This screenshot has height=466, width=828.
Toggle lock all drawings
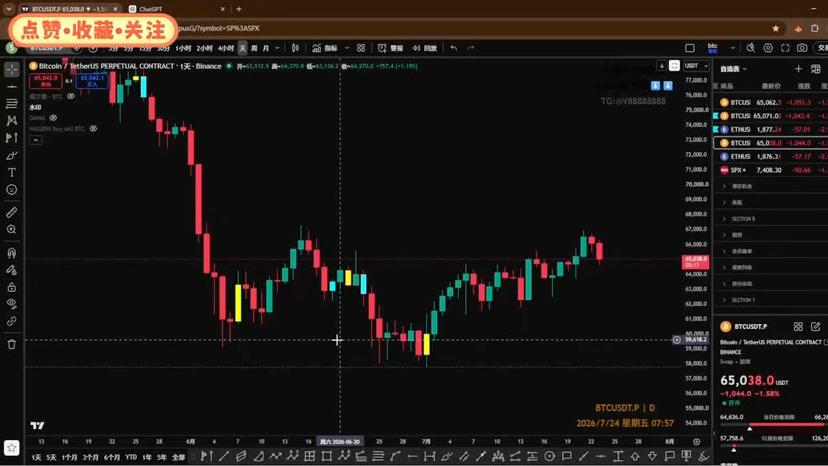(x=12, y=287)
